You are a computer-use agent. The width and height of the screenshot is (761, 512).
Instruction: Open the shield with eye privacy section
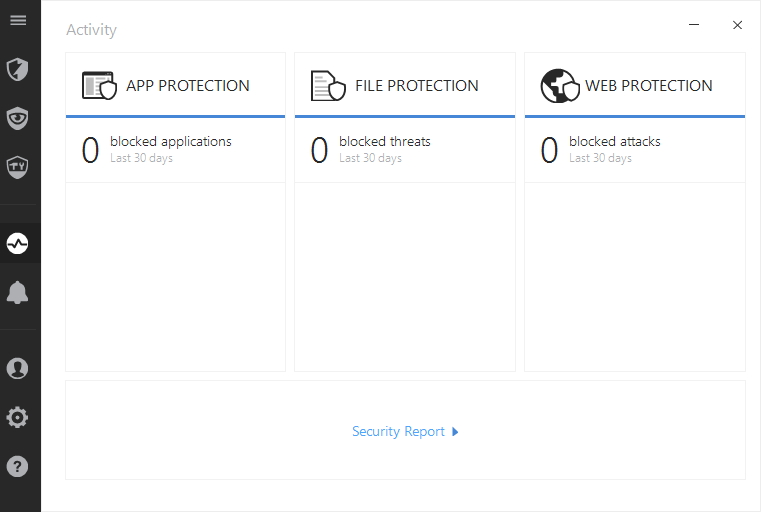click(x=17, y=118)
